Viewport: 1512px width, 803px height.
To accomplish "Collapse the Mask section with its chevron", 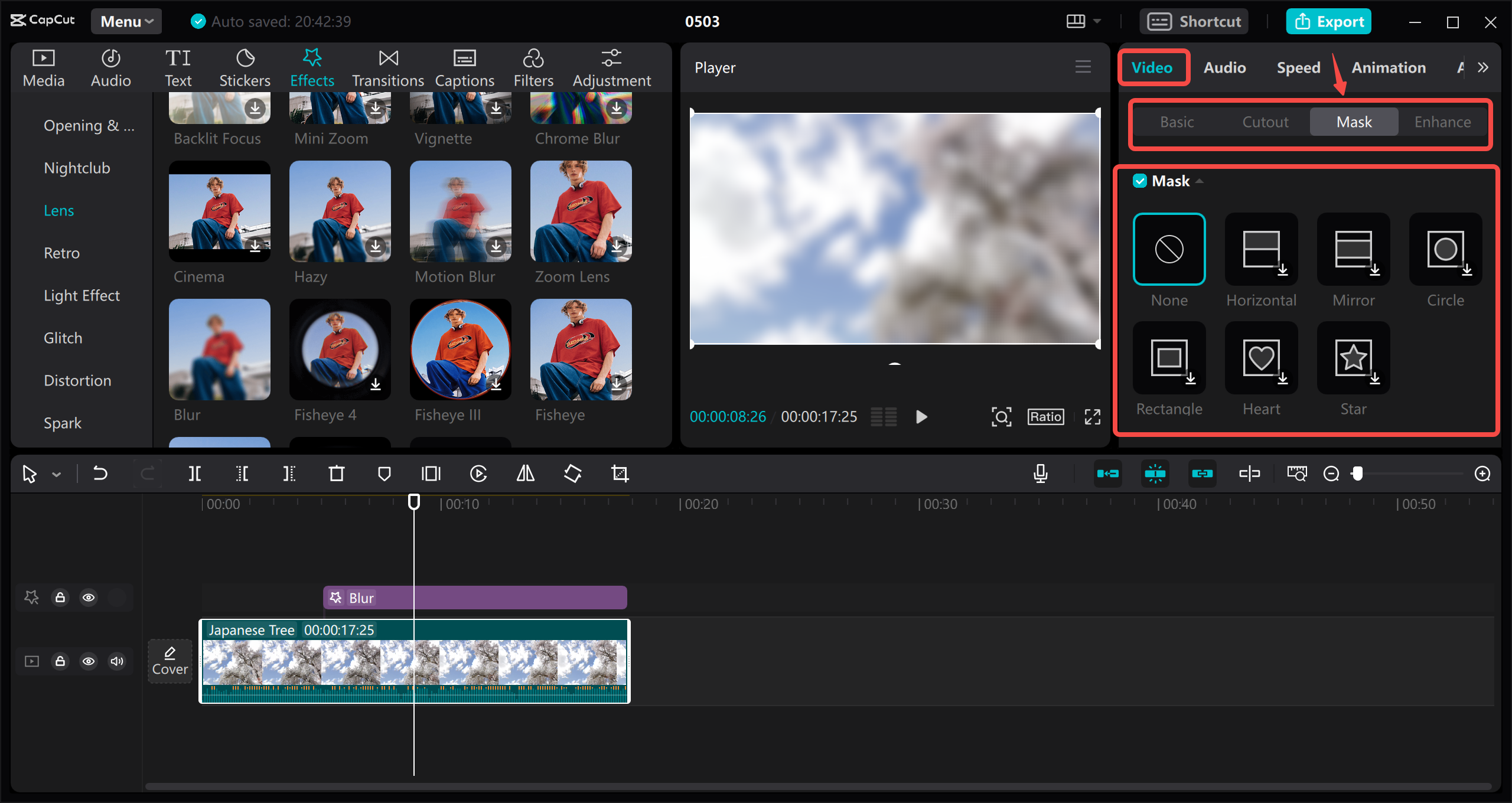I will click(x=1200, y=181).
